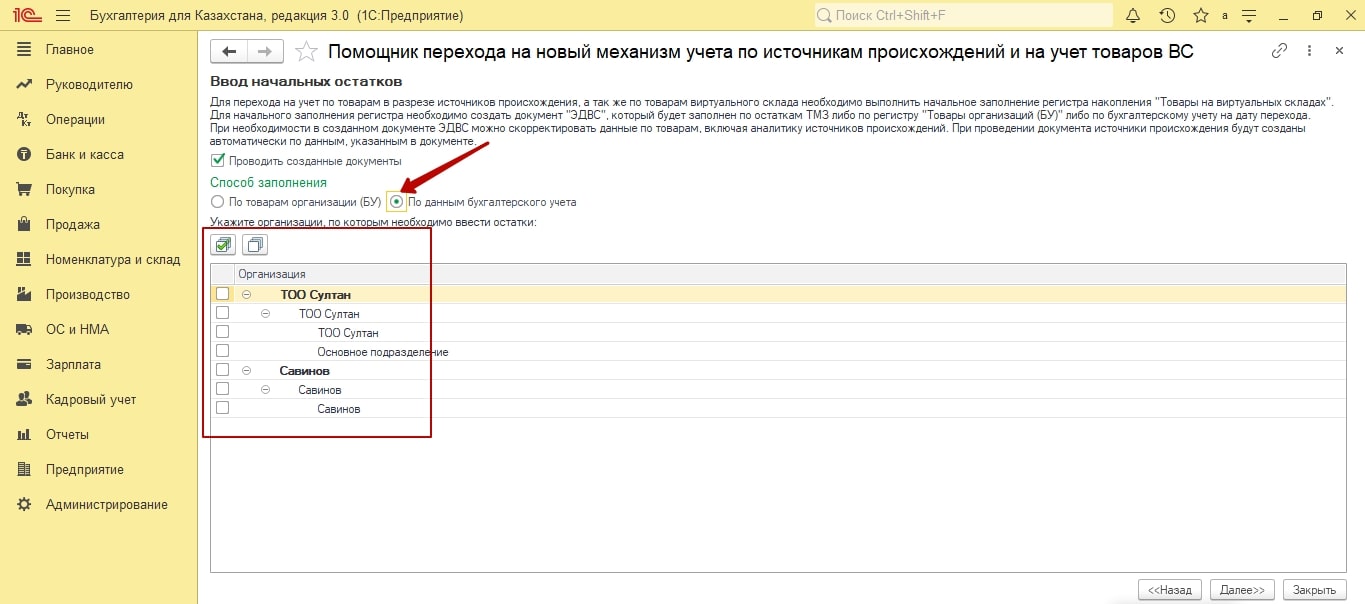Add this page to favorites star
The width and height of the screenshot is (1365, 604).
308,52
